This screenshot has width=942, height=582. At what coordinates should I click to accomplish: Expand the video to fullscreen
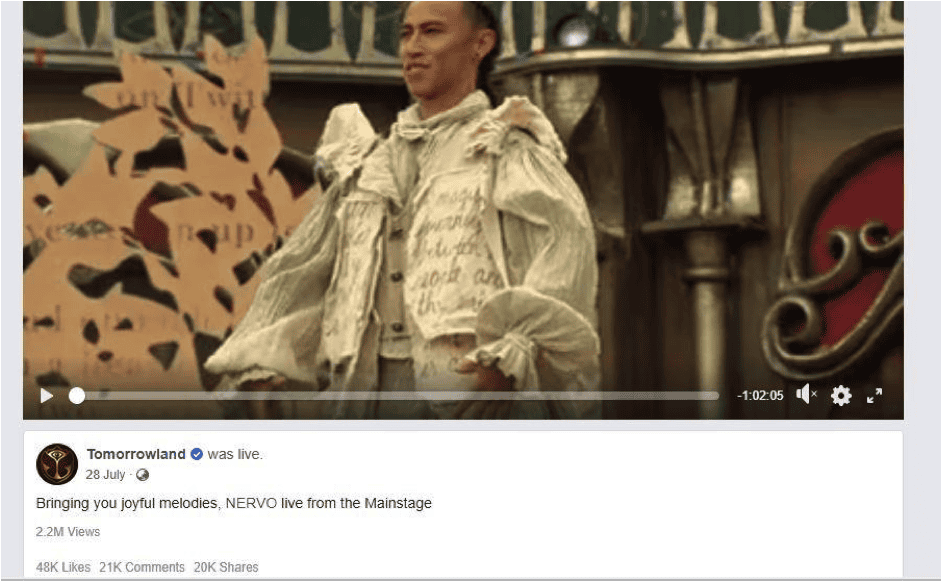[874, 395]
